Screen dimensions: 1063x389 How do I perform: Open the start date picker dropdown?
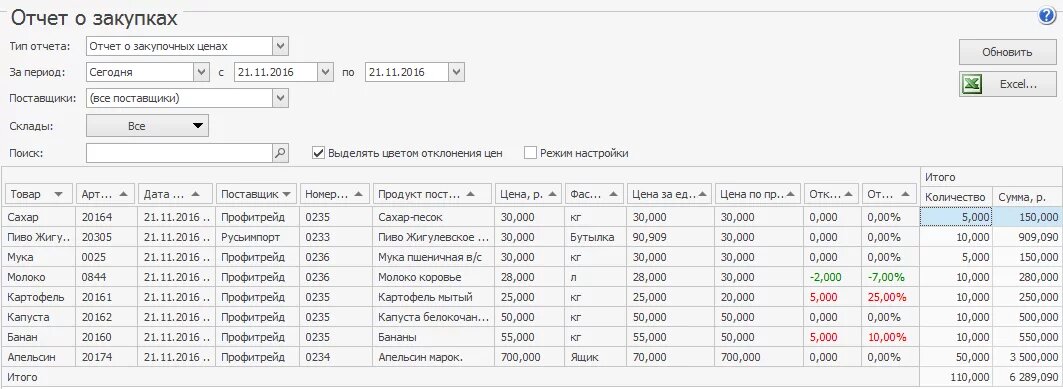pyautogui.click(x=326, y=72)
